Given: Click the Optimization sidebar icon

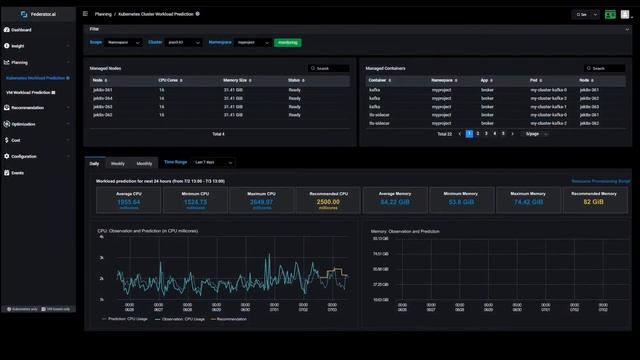Looking at the screenshot, I should [x=7, y=124].
